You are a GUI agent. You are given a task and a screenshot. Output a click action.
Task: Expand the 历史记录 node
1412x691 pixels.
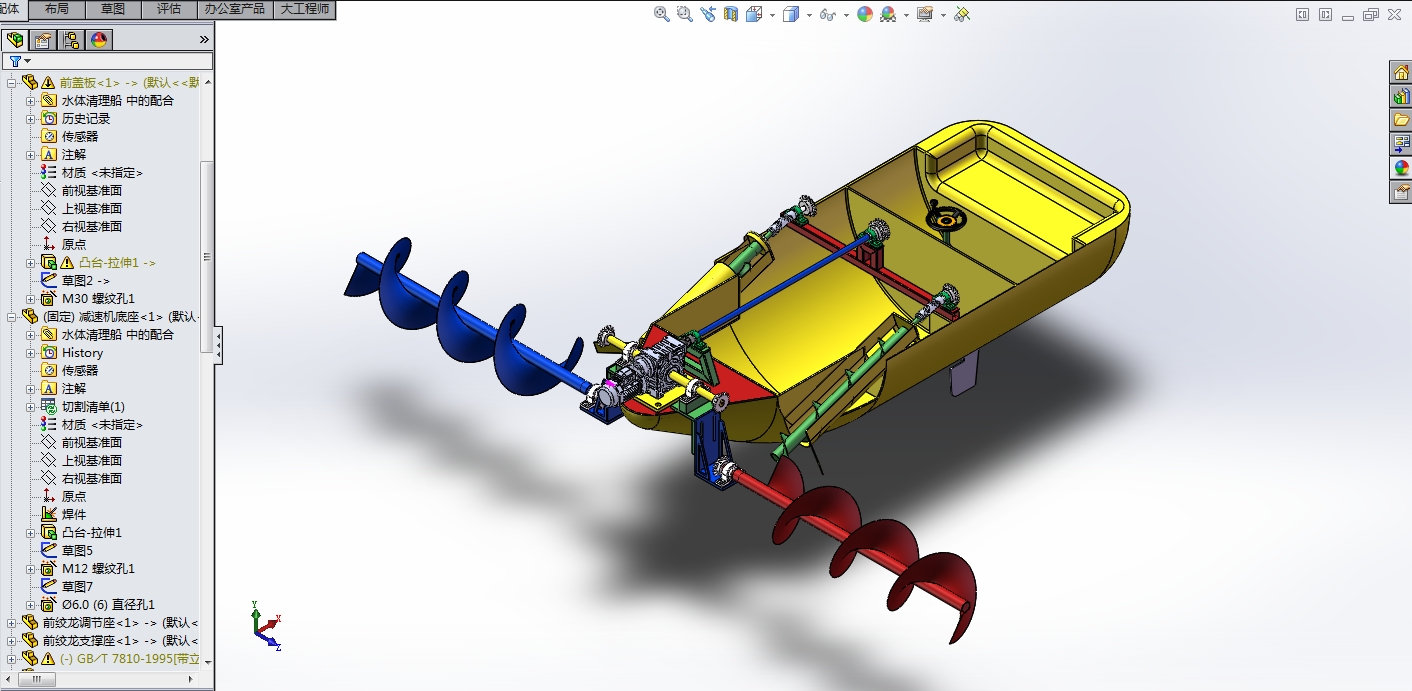[30, 119]
